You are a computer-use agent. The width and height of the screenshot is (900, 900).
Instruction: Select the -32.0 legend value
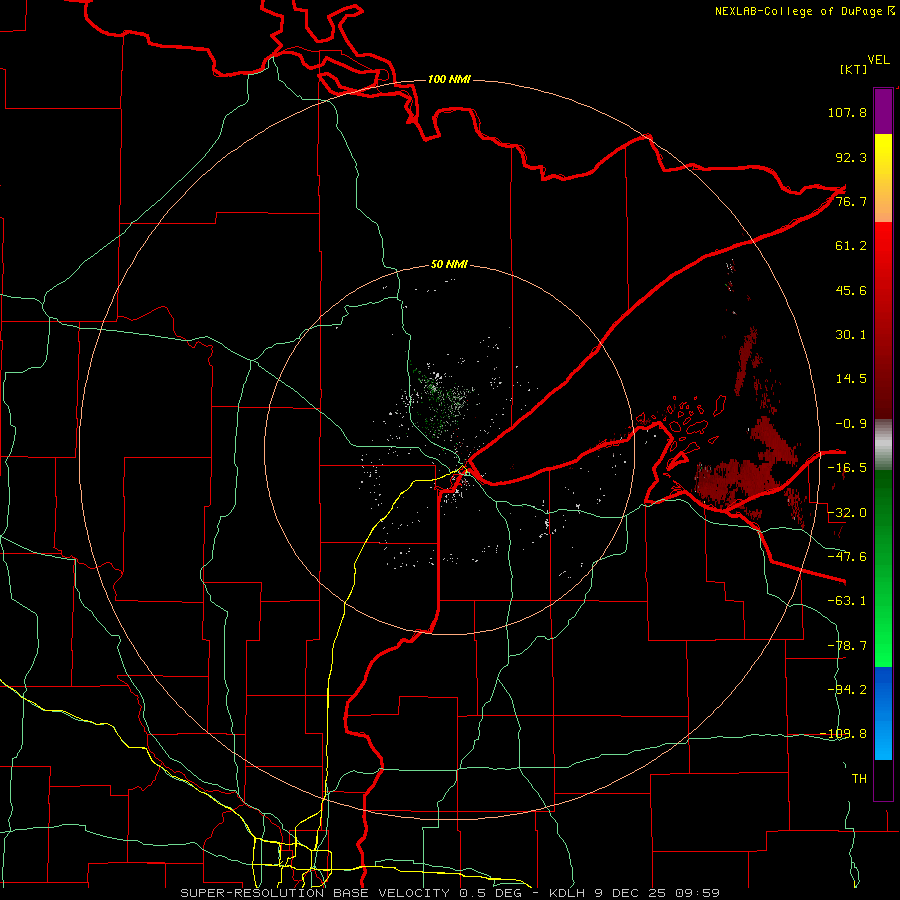tap(847, 513)
